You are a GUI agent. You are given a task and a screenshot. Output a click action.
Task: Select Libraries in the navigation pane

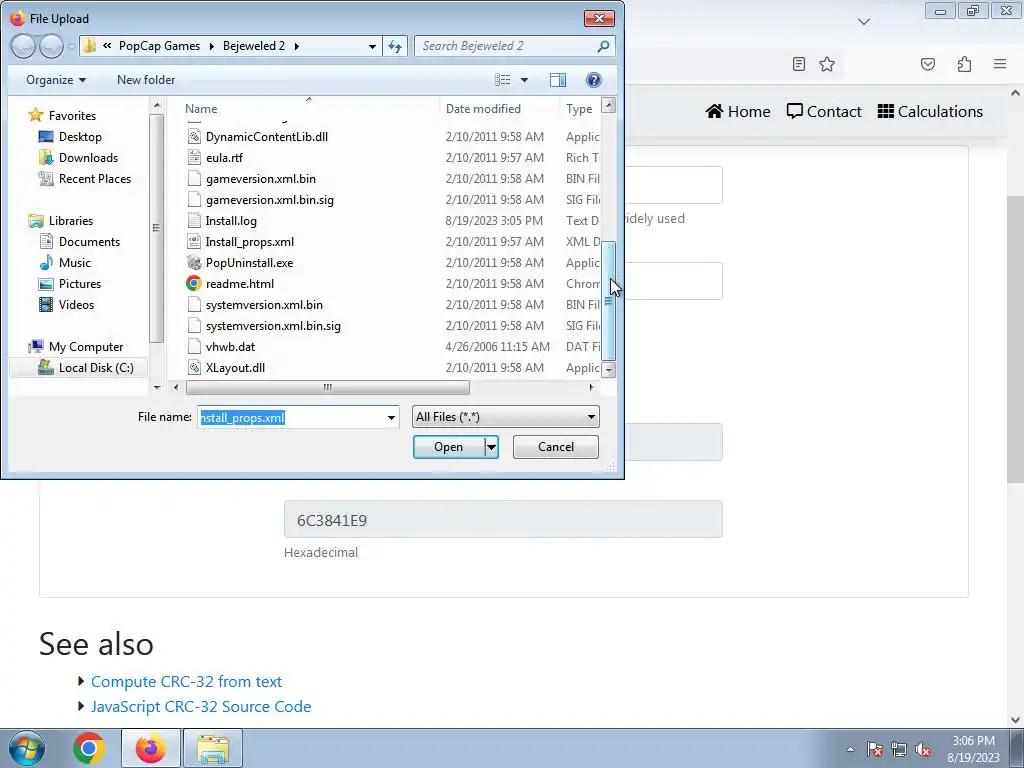click(71, 221)
